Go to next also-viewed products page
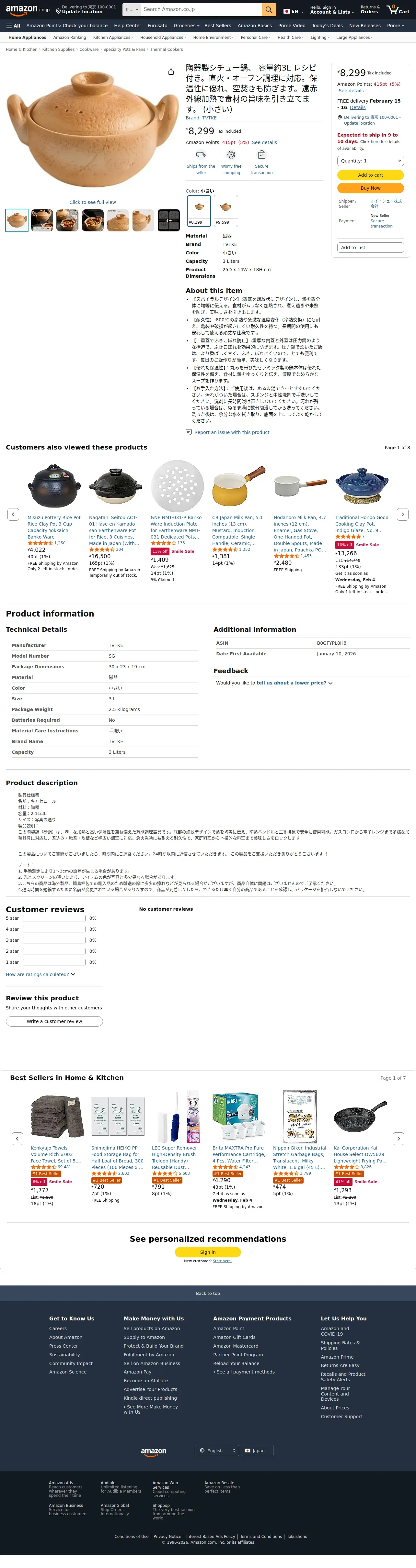The height and width of the screenshot is (1568, 416). 403,514
